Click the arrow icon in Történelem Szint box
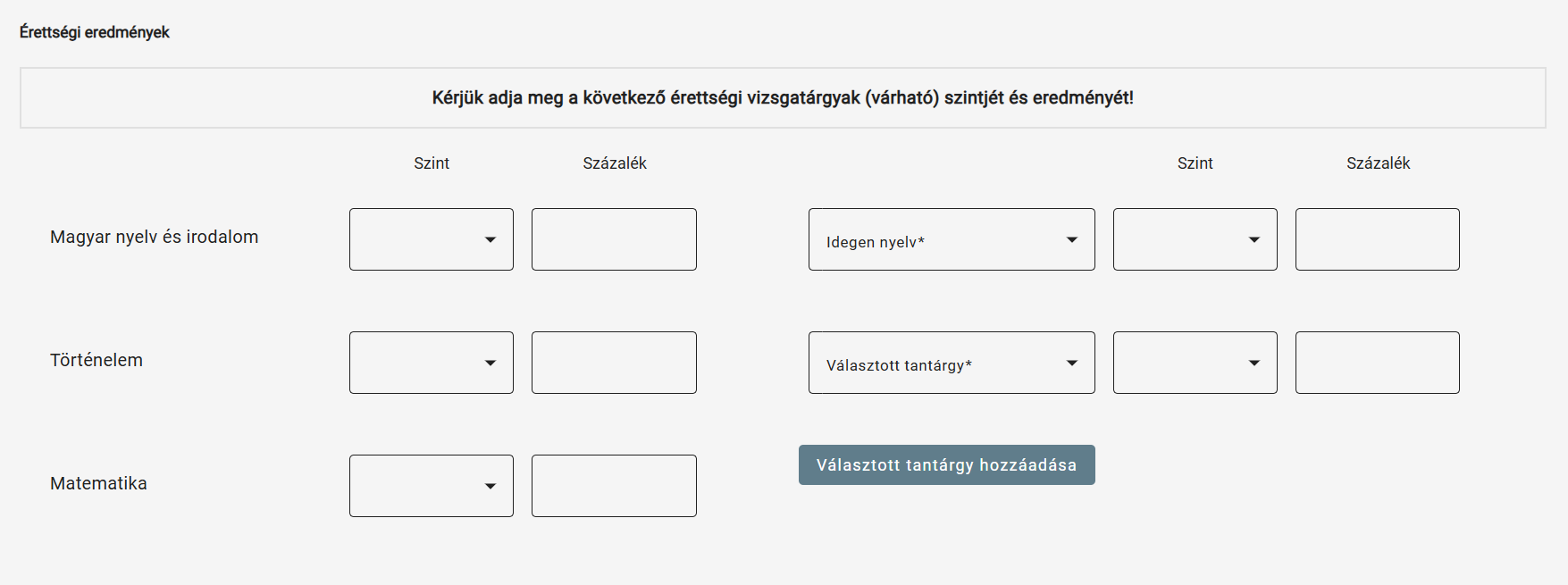The image size is (1568, 585). [x=491, y=363]
